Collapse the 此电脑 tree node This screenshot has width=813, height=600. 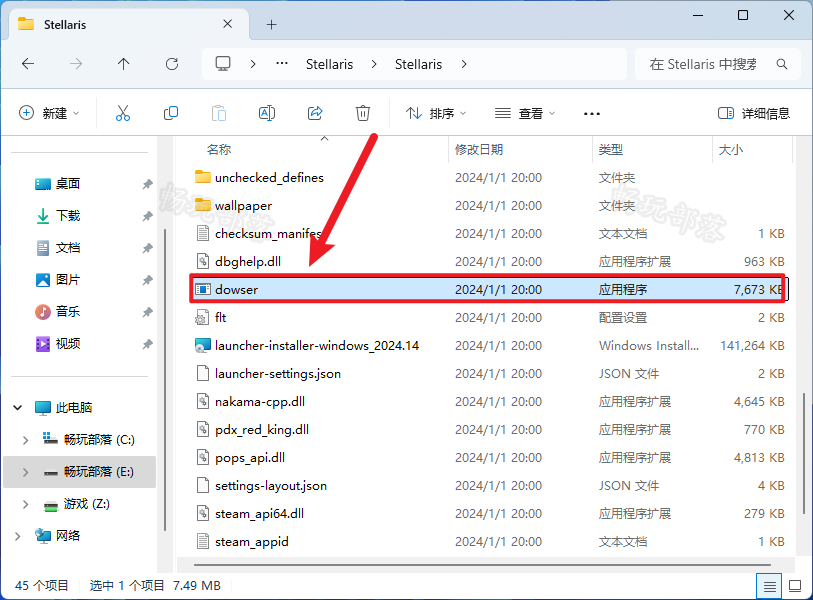(18, 408)
